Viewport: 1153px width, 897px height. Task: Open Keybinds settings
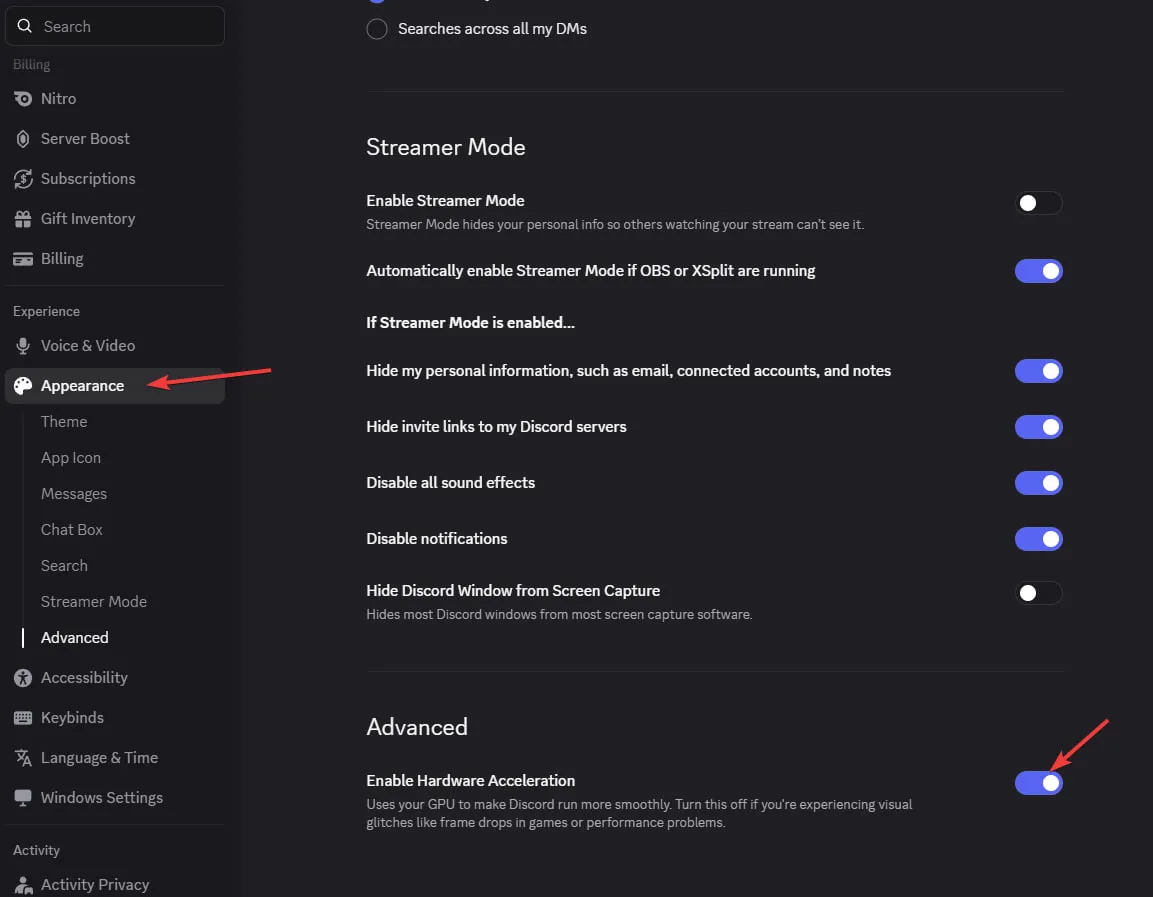coord(114,718)
